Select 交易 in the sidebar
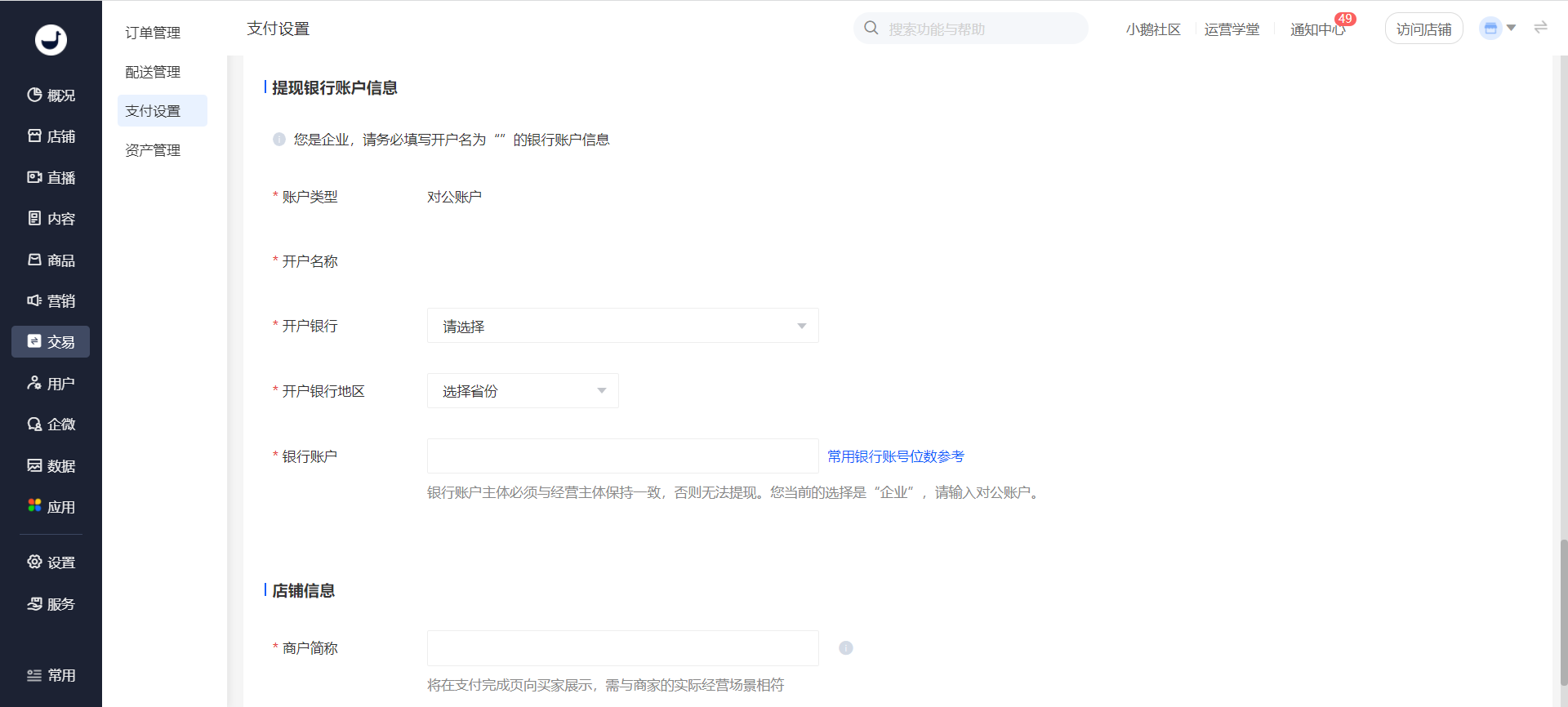This screenshot has height=707, width=1568. [x=51, y=342]
